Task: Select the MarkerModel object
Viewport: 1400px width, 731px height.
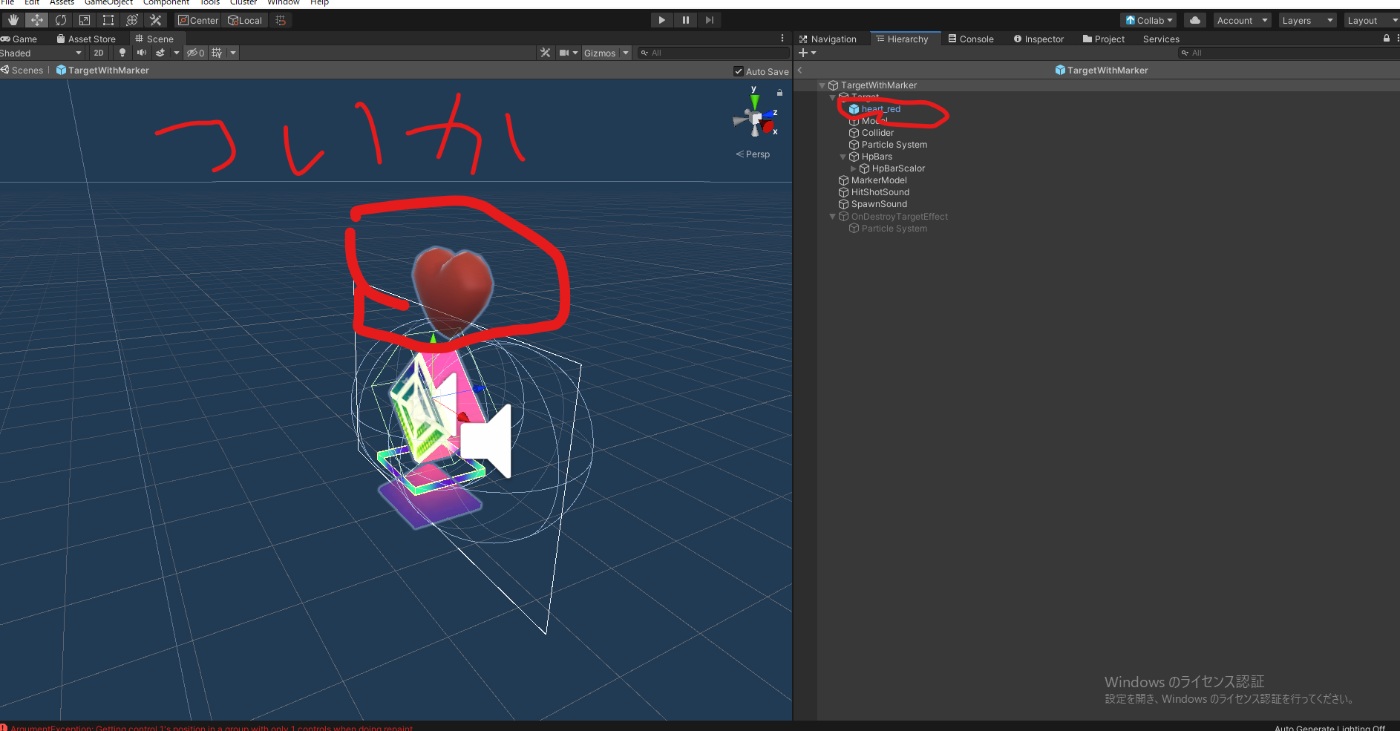Action: (x=872, y=181)
